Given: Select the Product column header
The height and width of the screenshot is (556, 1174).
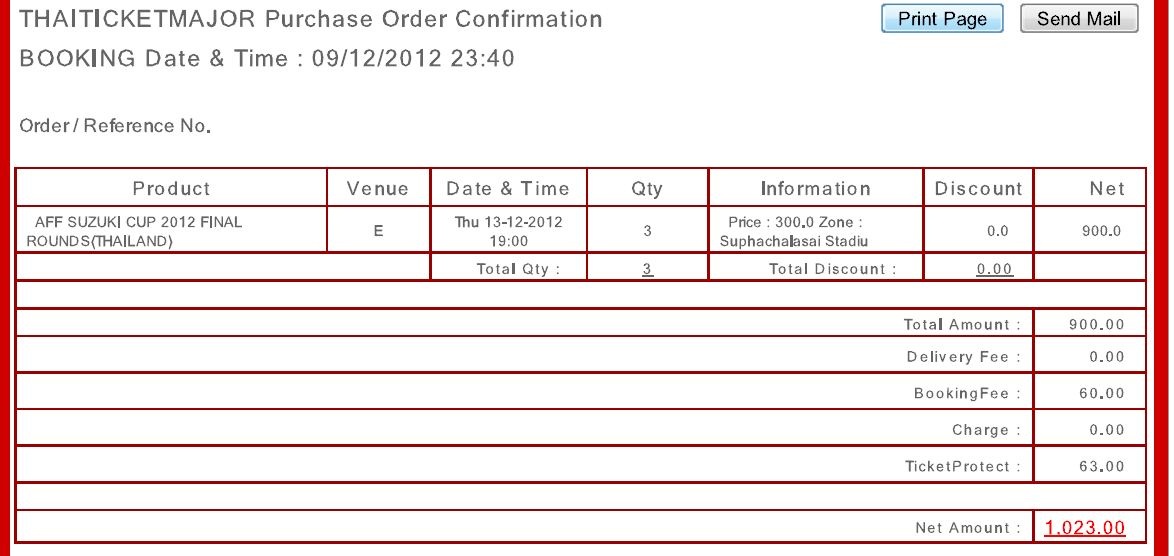Looking at the screenshot, I should pyautogui.click(x=171, y=188).
